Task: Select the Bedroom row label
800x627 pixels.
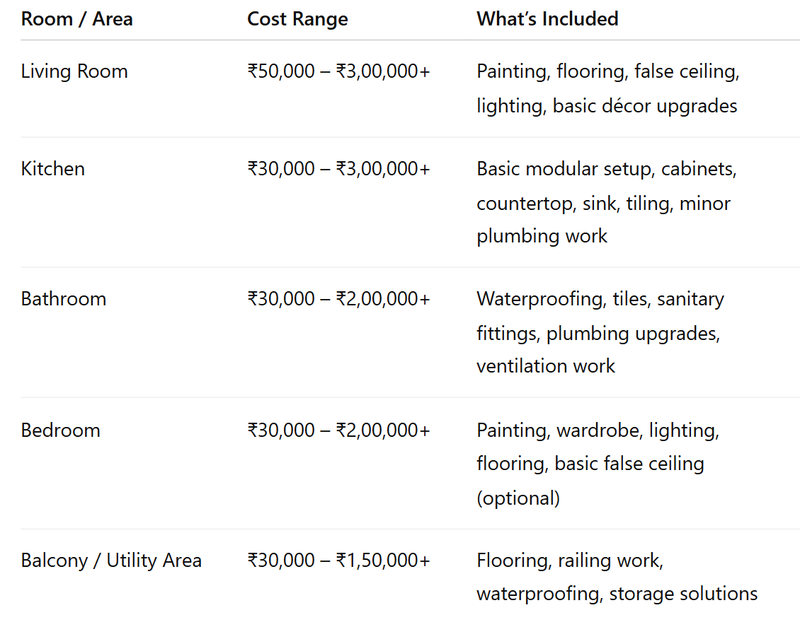Action: point(61,431)
